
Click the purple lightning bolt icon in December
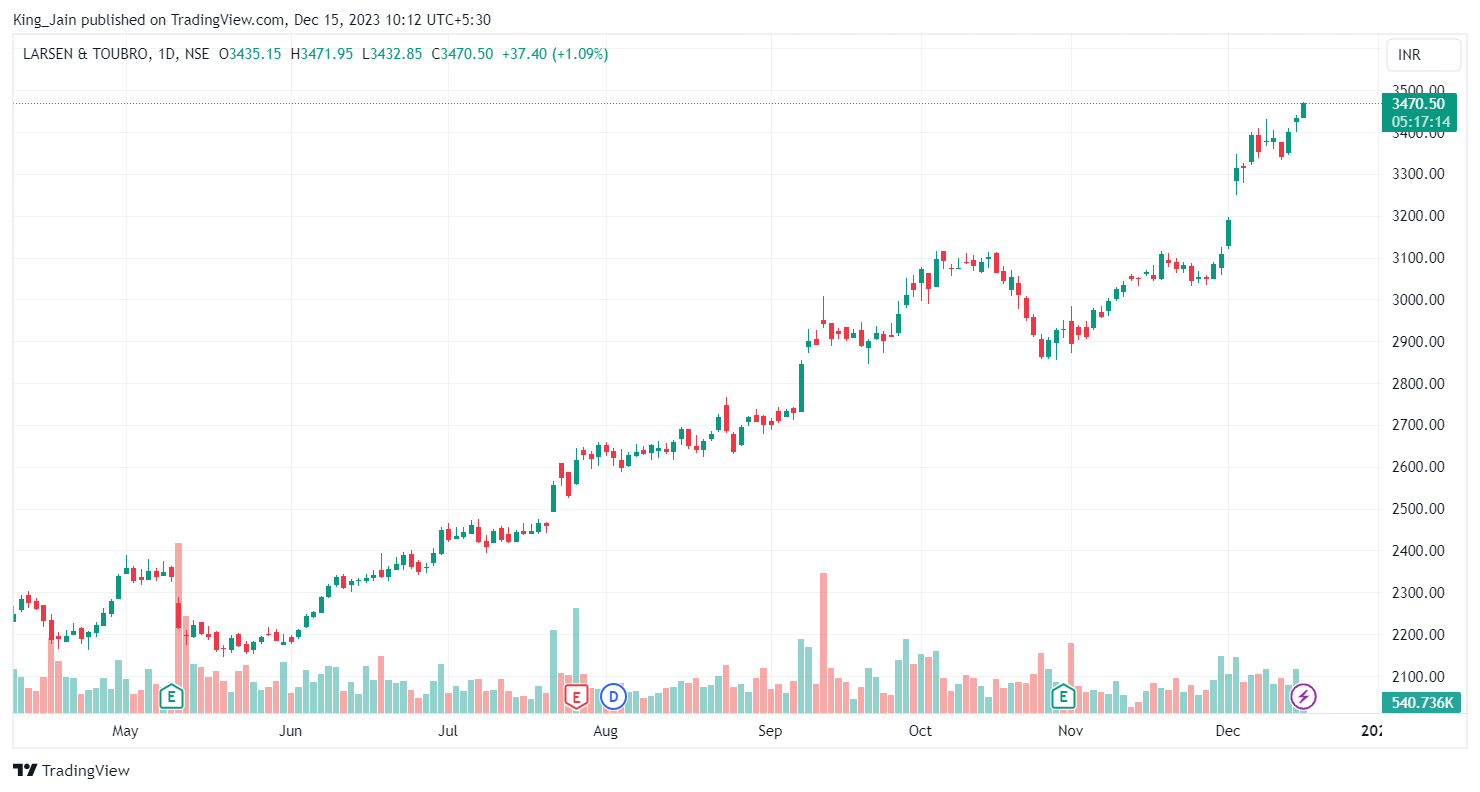click(x=1304, y=696)
